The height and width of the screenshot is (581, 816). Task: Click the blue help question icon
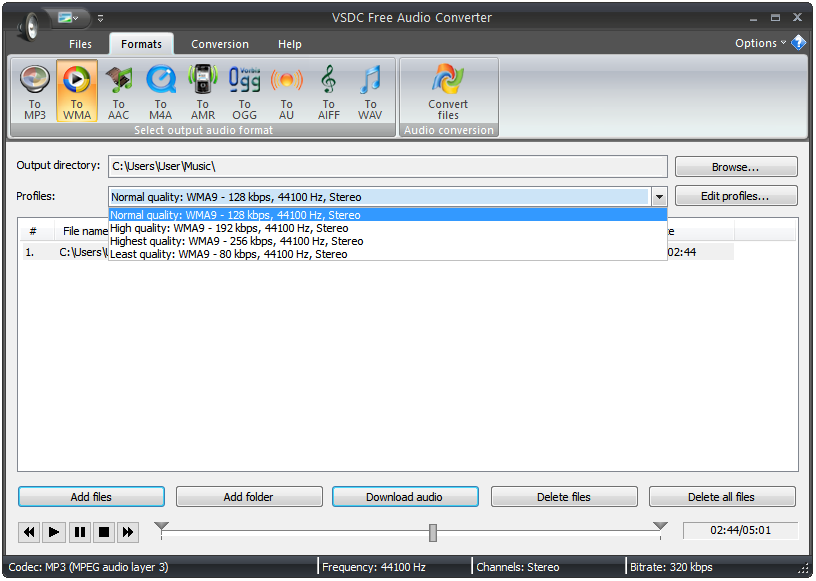coord(798,43)
